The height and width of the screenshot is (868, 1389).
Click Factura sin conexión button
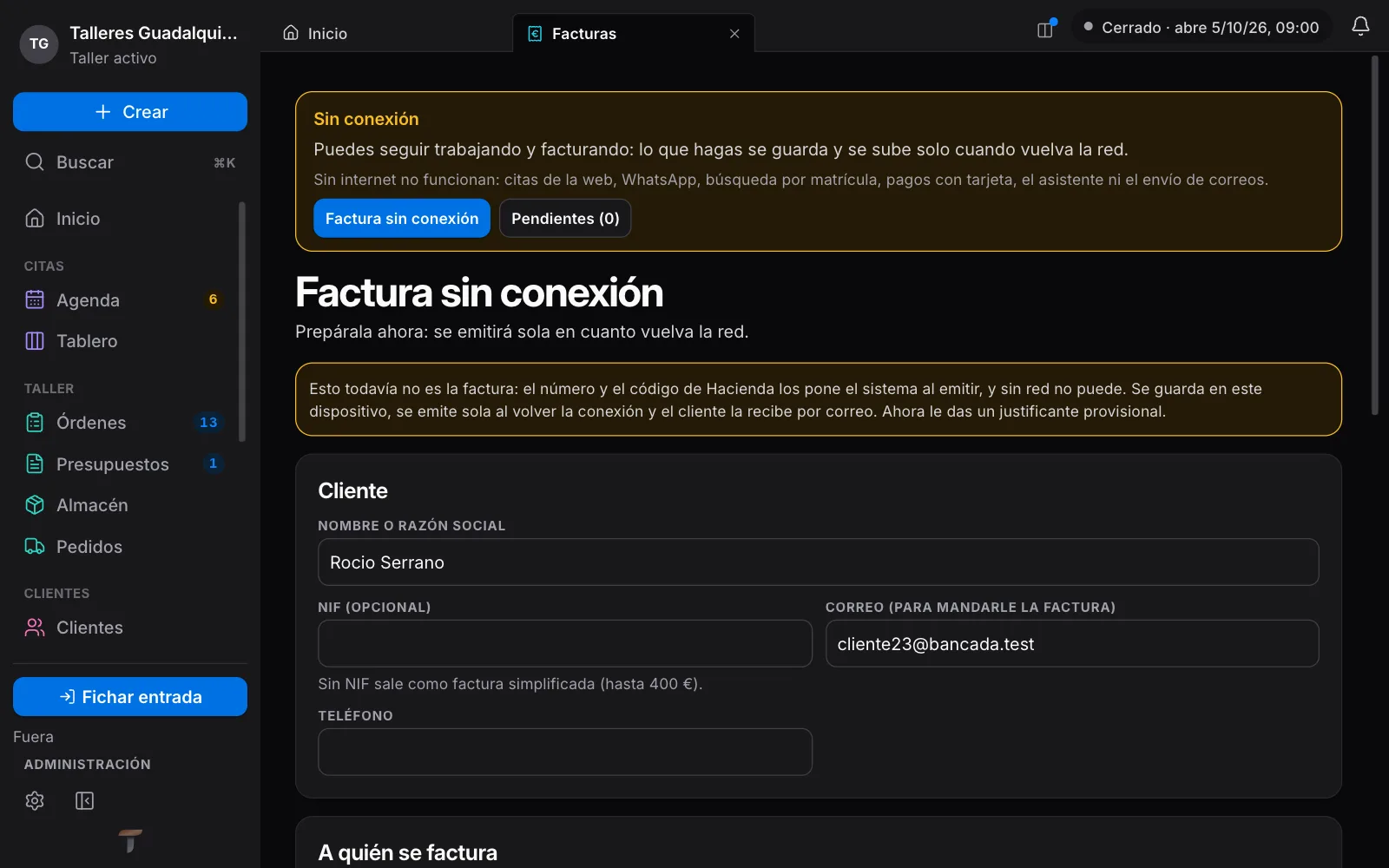coord(402,219)
